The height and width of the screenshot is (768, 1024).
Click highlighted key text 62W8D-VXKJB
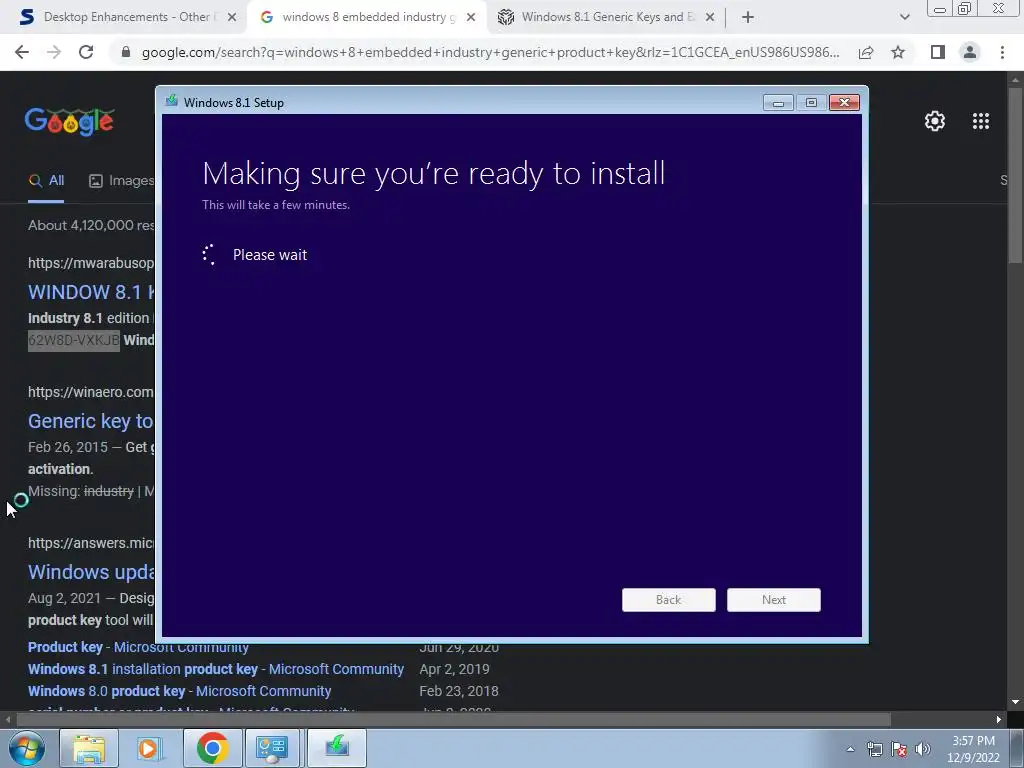(74, 340)
